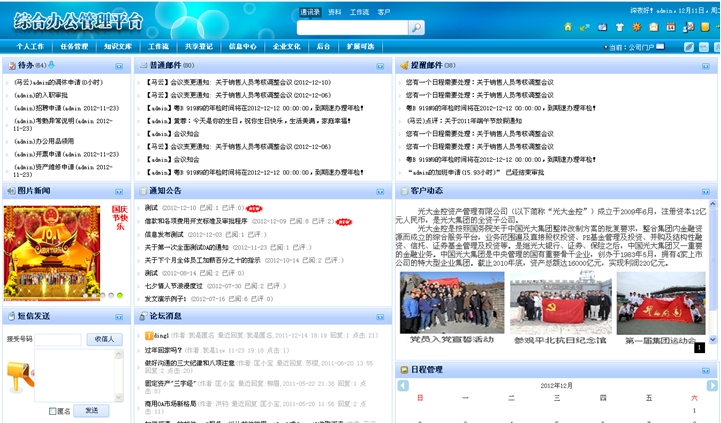This screenshot has height=423, width=721.
Task: Open the calendar icon in header toolbar
Action: click(671, 27)
